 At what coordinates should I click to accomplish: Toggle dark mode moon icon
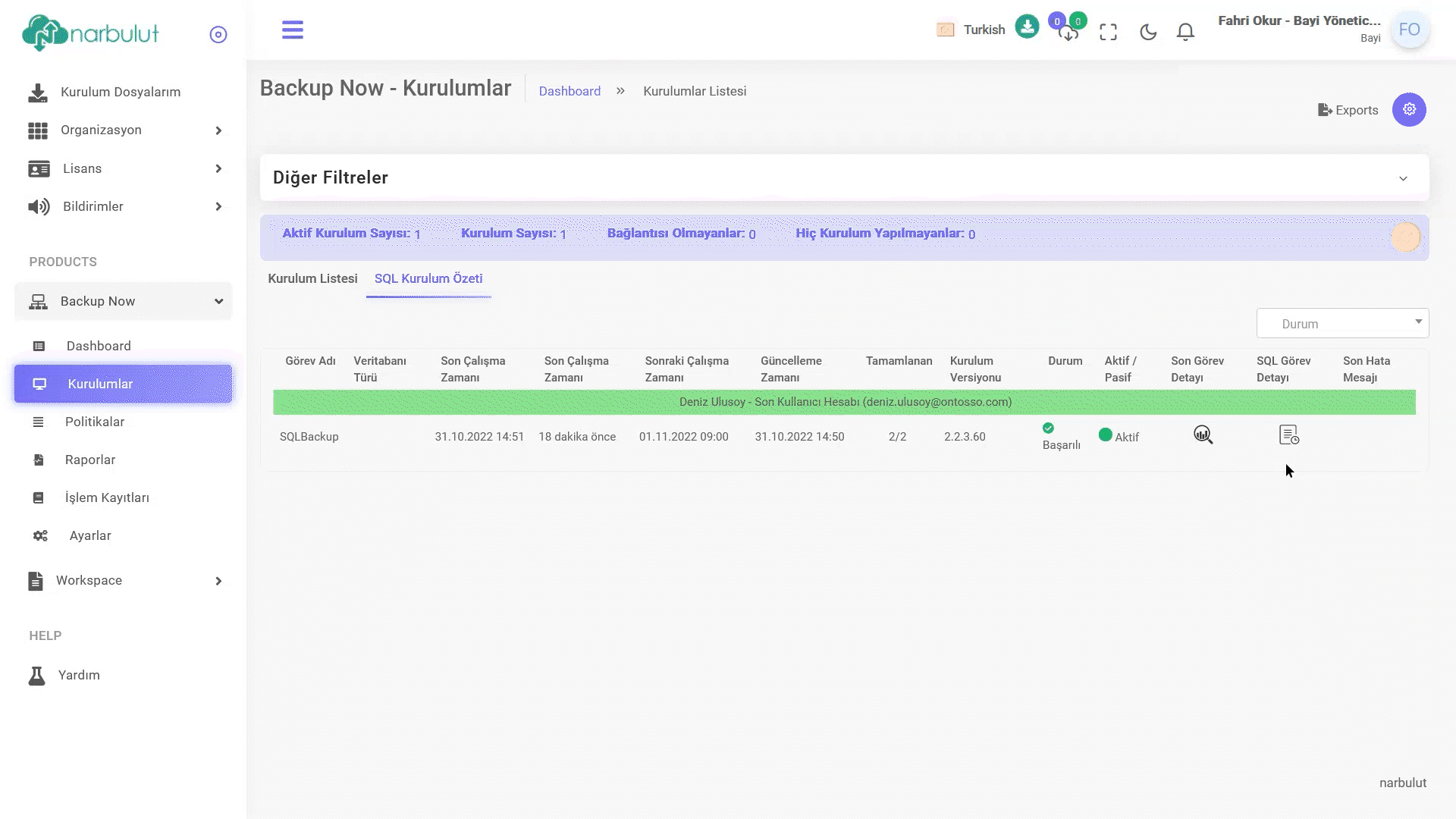tap(1148, 32)
